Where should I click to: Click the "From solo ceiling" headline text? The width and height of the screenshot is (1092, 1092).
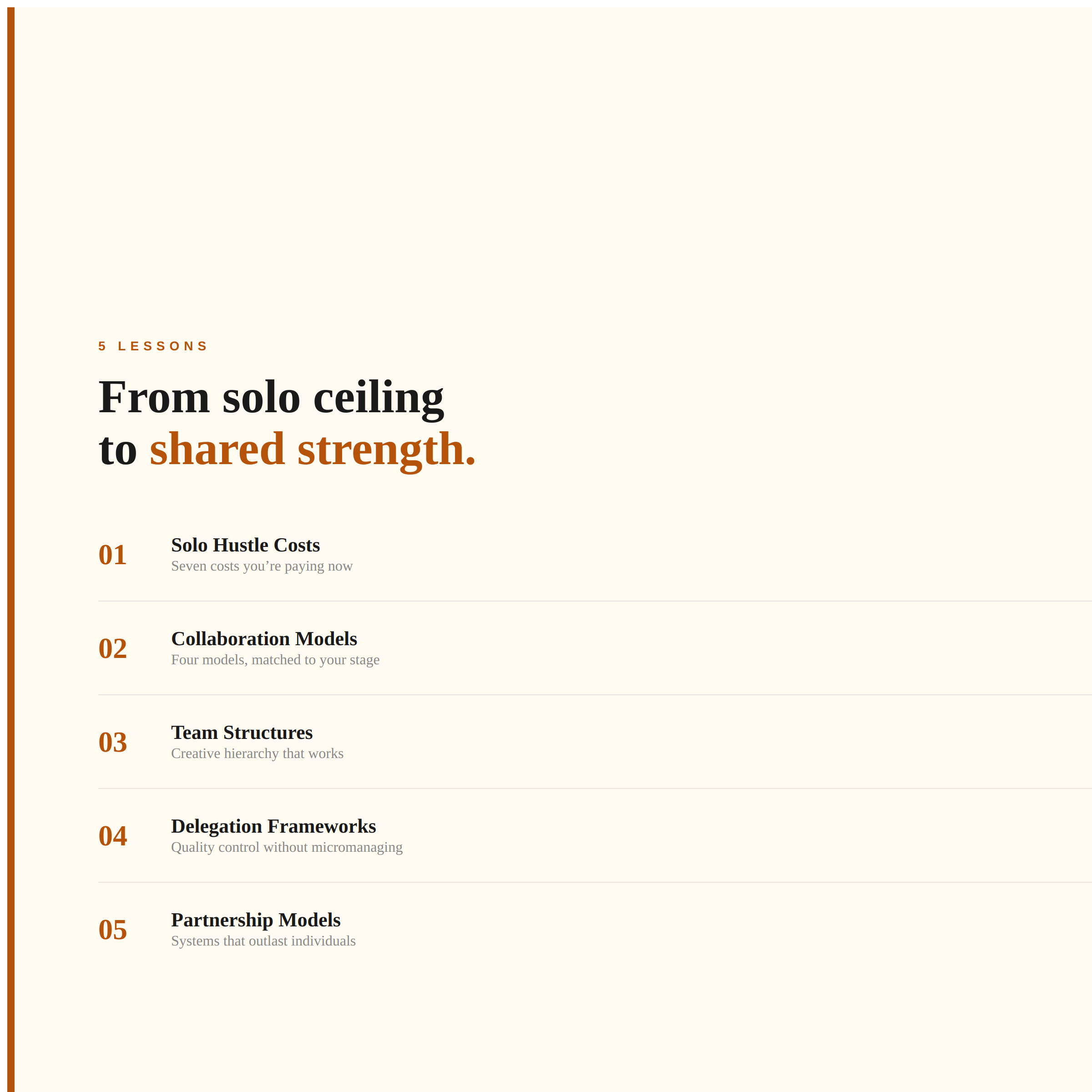(271, 397)
